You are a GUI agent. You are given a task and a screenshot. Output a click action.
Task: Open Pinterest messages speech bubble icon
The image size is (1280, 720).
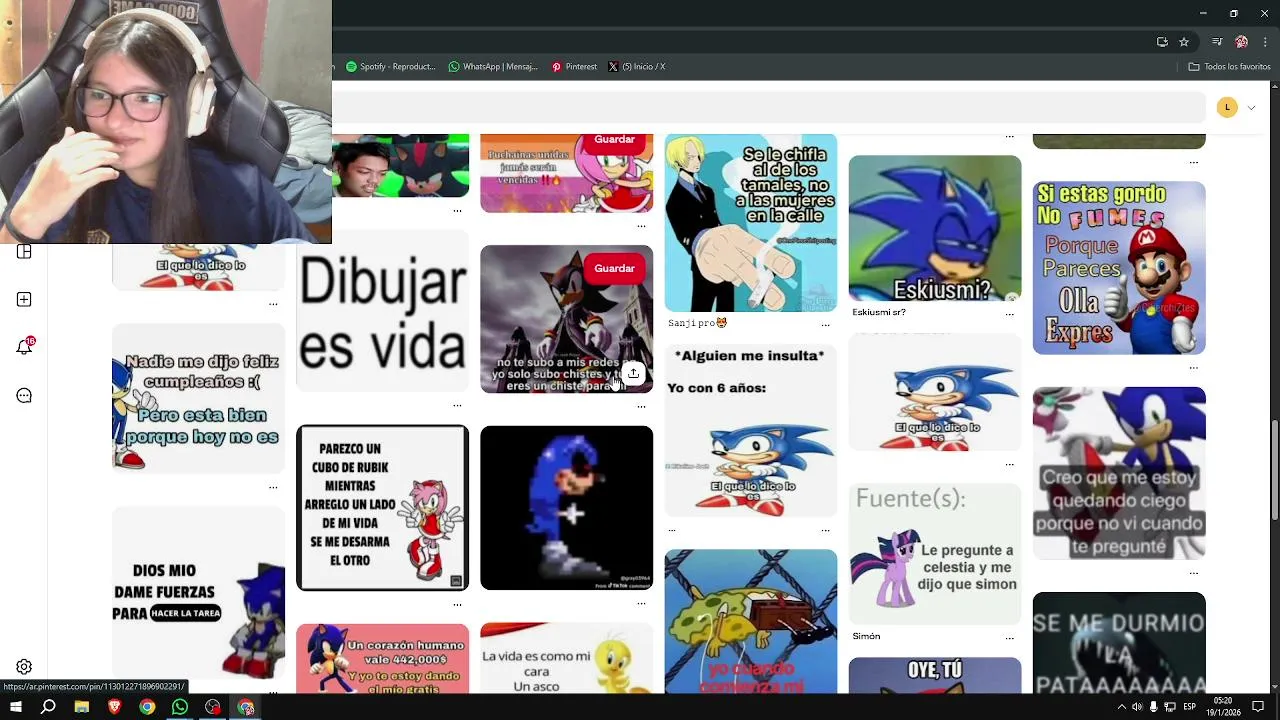[x=24, y=396]
